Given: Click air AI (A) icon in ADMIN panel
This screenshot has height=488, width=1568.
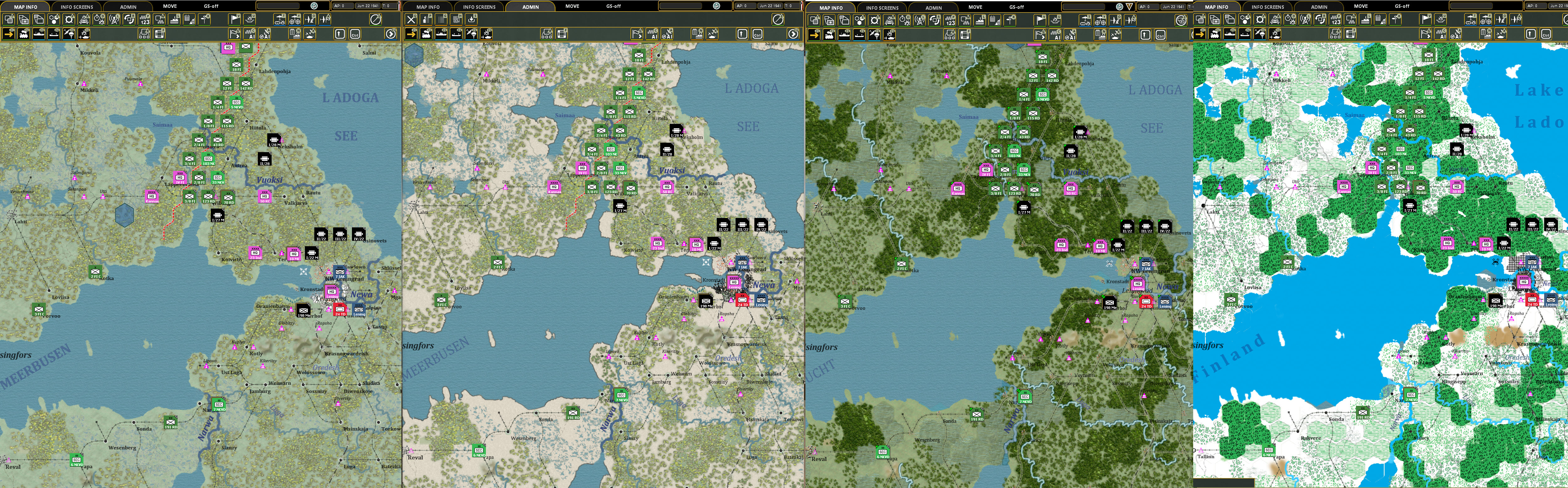Looking at the screenshot, I should (x=667, y=34).
